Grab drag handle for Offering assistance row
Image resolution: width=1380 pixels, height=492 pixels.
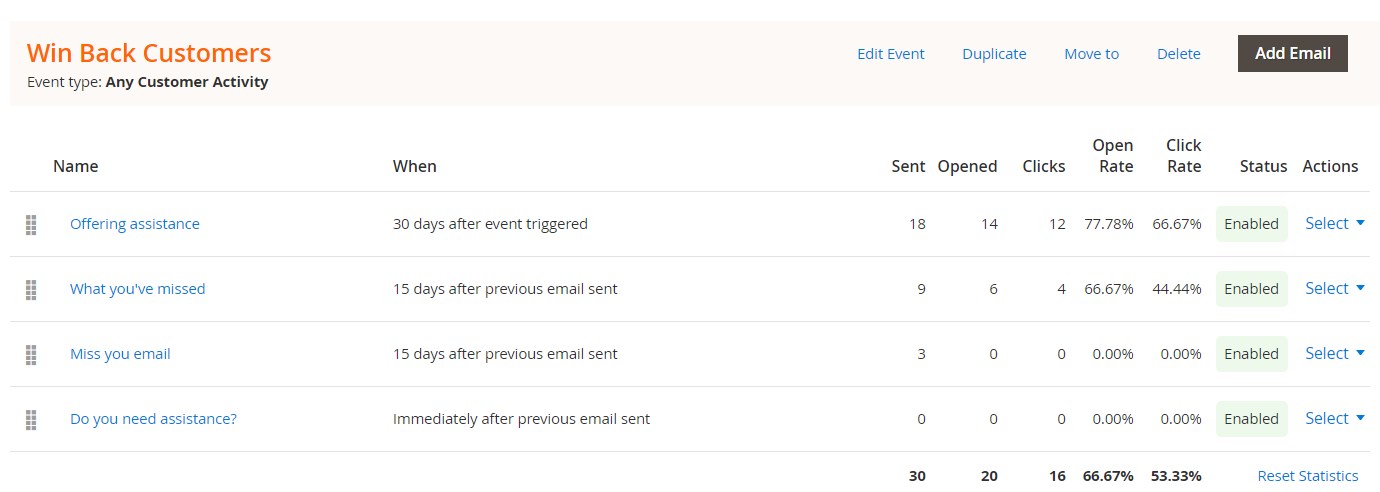[31, 225]
